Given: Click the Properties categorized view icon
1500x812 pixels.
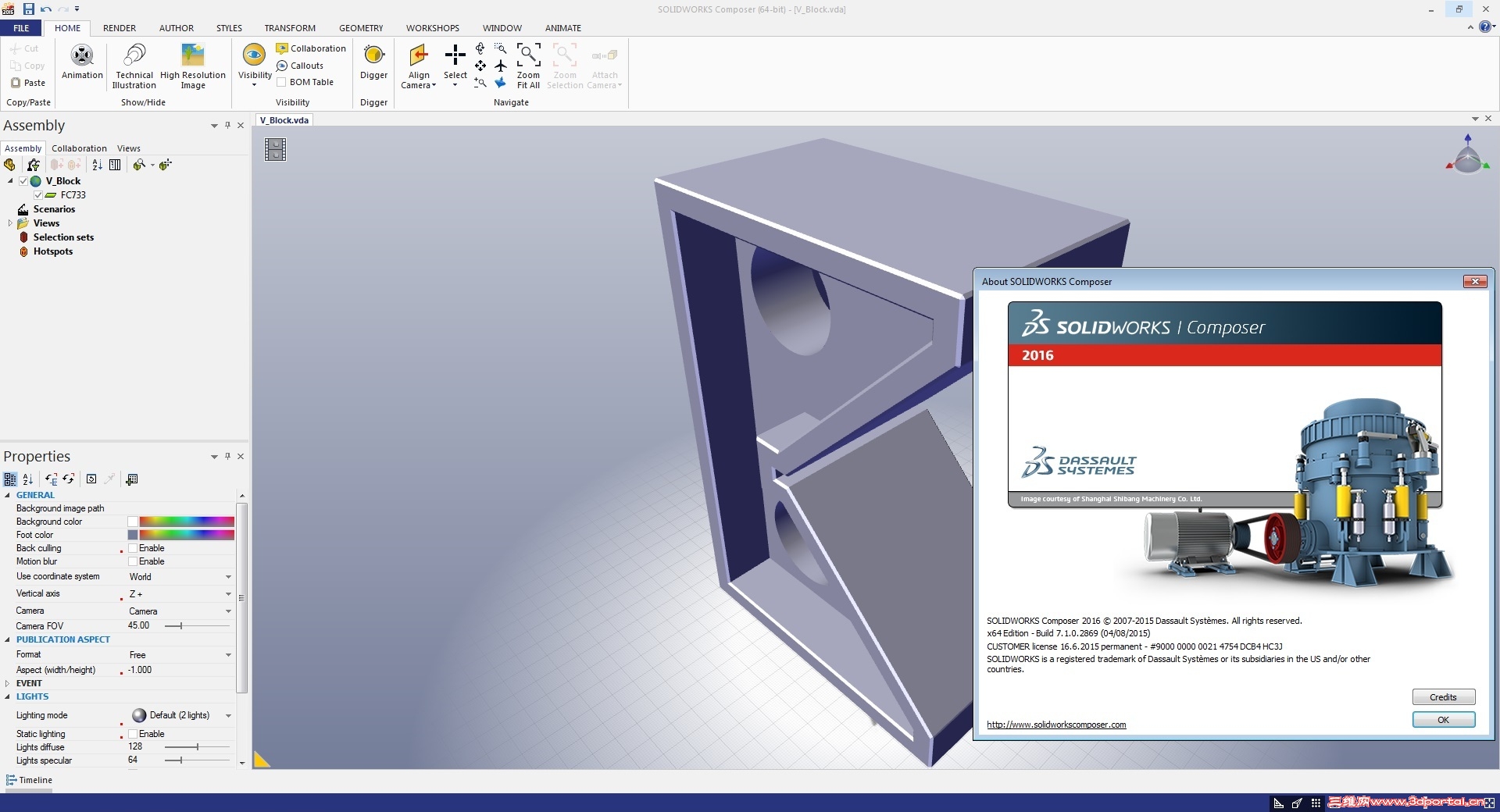Looking at the screenshot, I should coord(10,479).
